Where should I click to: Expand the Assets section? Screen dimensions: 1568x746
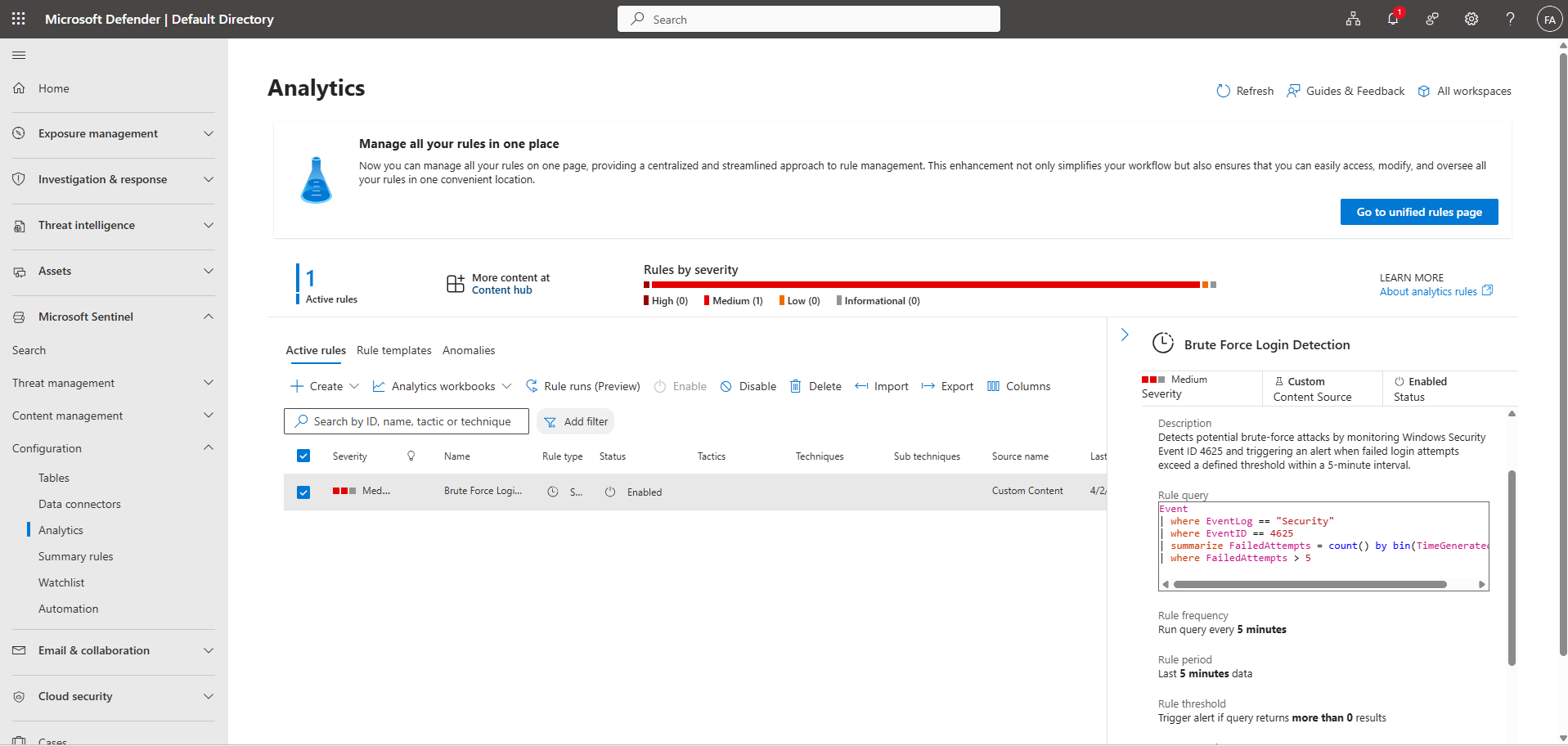pyautogui.click(x=209, y=271)
